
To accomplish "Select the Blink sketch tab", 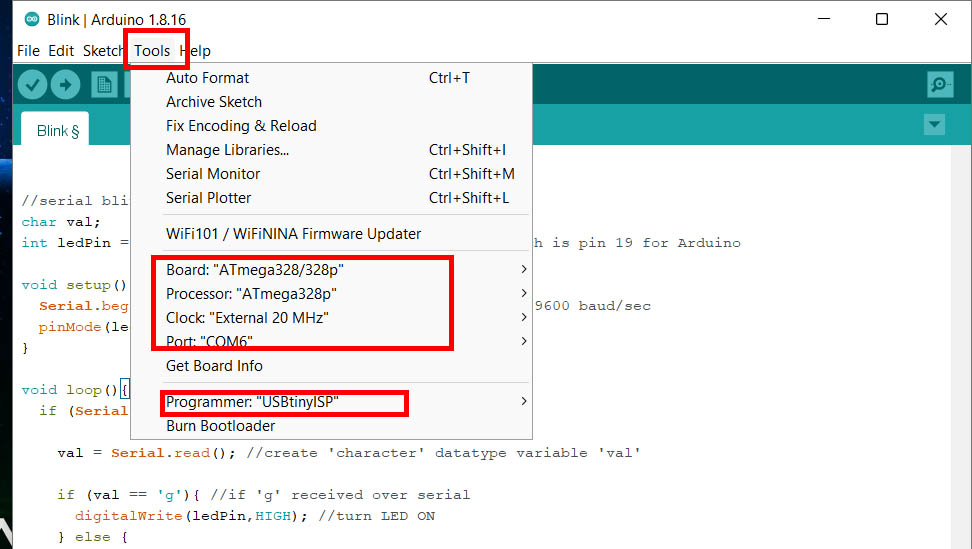I will [x=55, y=130].
